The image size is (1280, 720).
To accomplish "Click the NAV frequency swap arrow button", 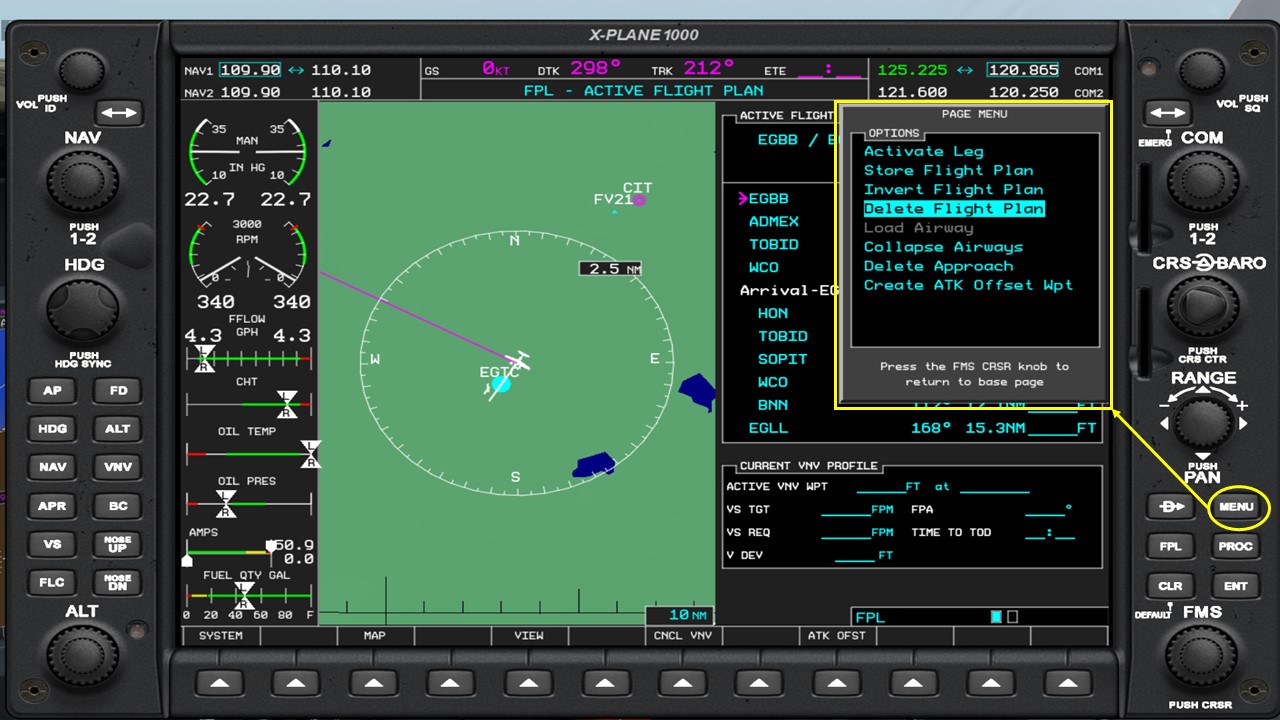I will click(118, 113).
